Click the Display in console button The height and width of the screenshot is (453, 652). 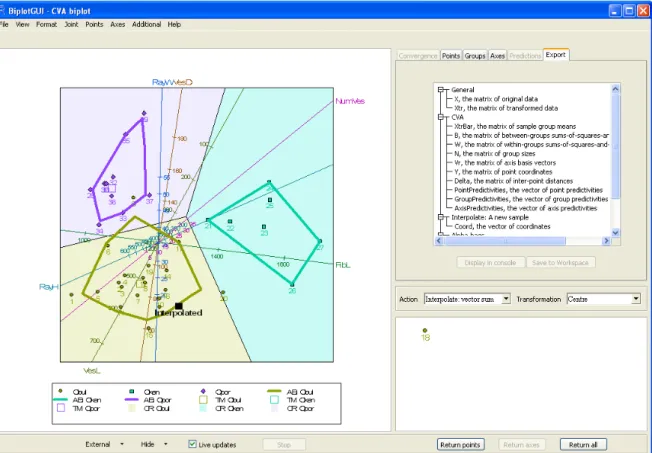490,262
